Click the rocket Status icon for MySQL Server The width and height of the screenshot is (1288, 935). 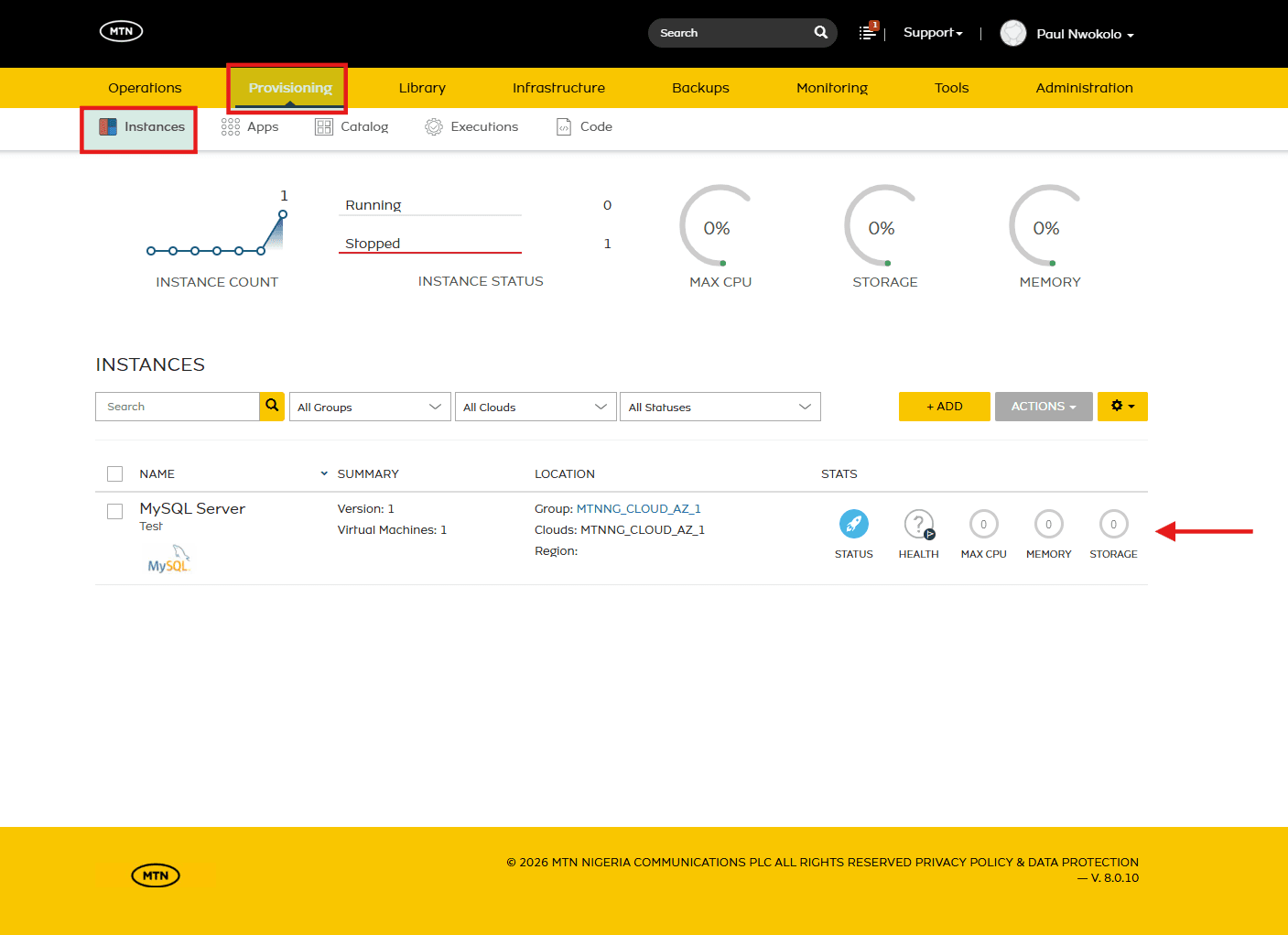tap(854, 524)
